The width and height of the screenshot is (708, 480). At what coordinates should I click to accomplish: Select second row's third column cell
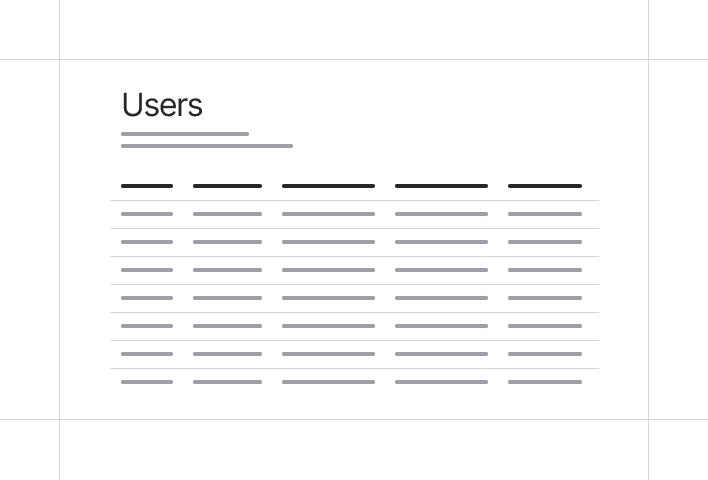coord(328,242)
